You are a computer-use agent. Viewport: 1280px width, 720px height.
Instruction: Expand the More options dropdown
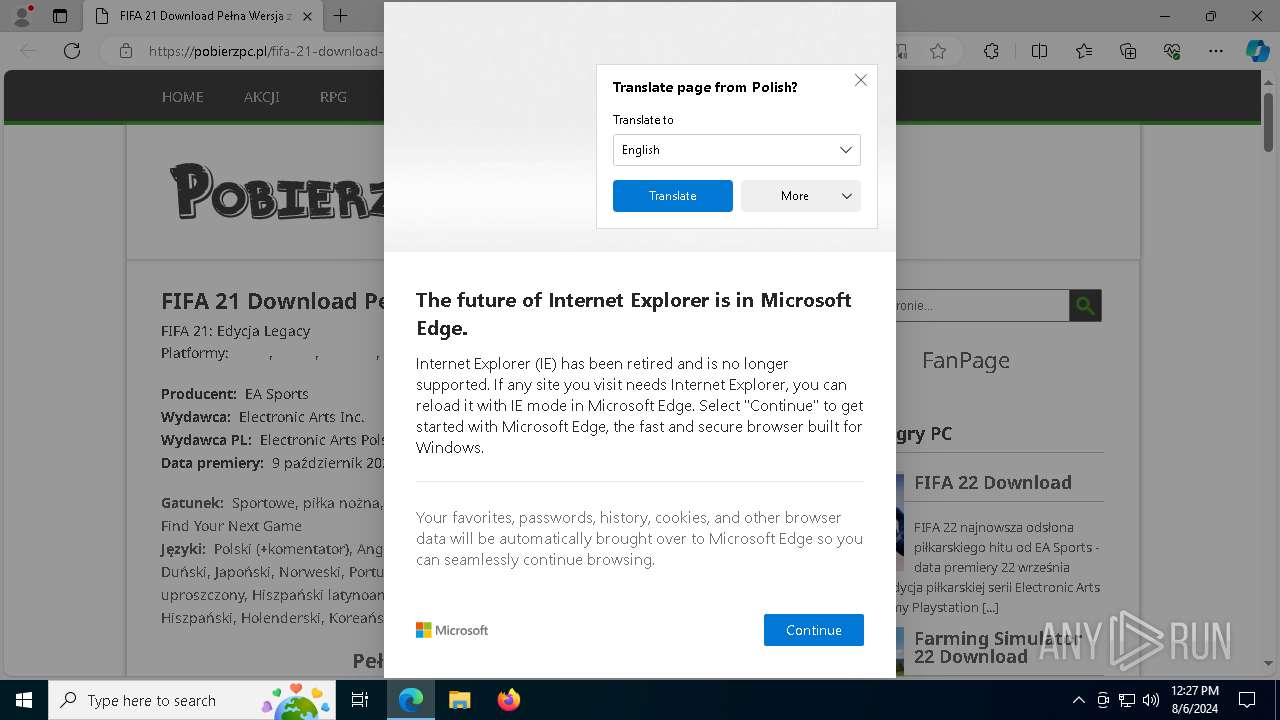coord(800,196)
